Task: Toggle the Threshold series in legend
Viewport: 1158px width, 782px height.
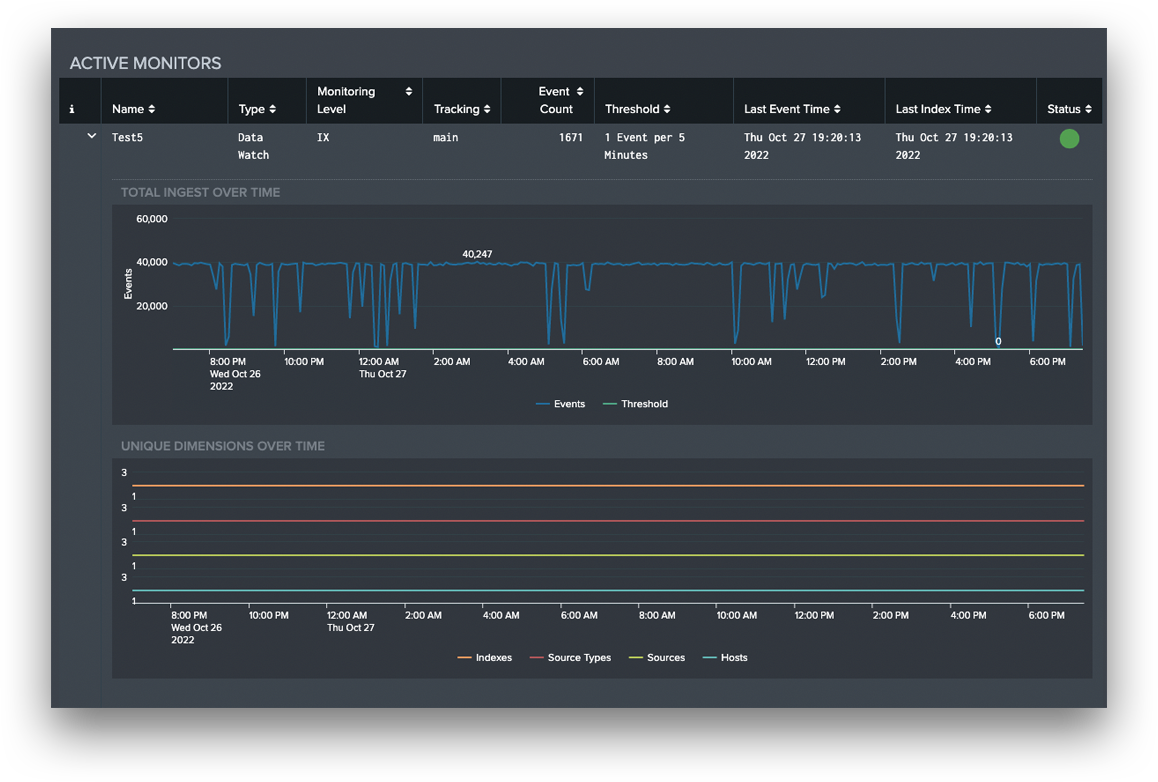Action: [x=636, y=404]
